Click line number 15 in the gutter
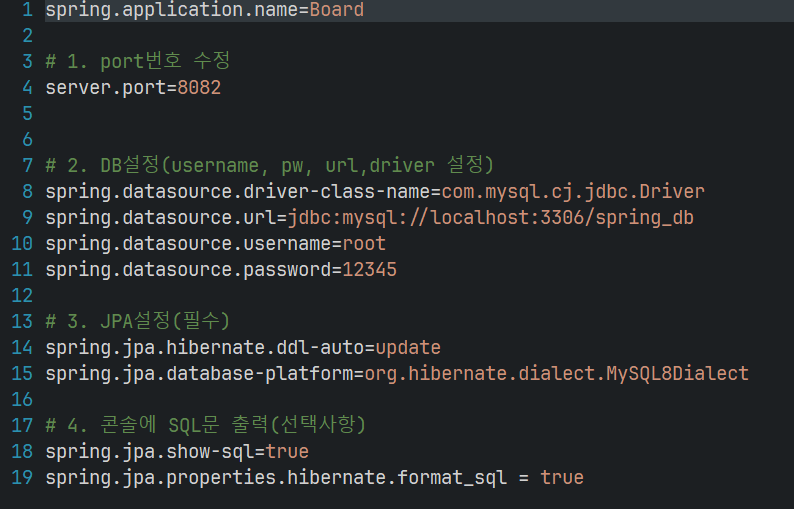This screenshot has width=794, height=509. point(22,373)
